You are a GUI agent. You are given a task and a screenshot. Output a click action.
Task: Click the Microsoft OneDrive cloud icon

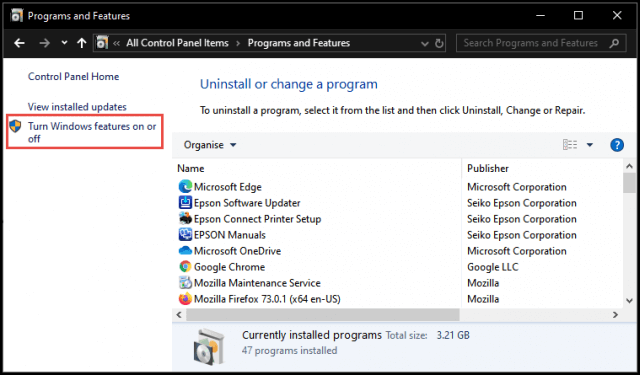coord(185,251)
